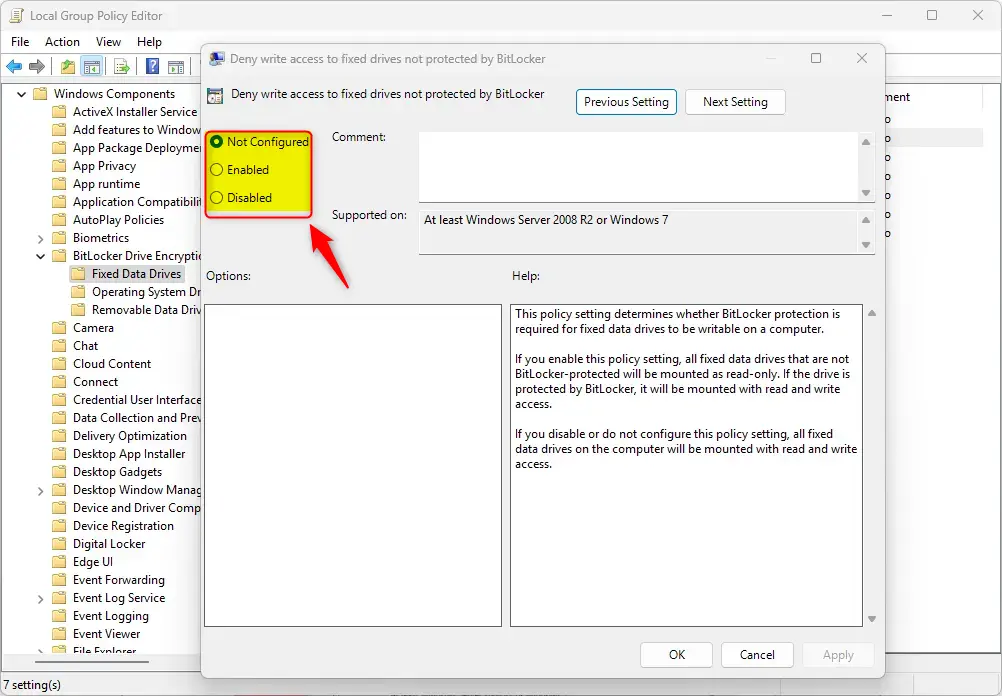This screenshot has width=1002, height=696.
Task: Expand the Event Log Service node
Action: point(40,599)
